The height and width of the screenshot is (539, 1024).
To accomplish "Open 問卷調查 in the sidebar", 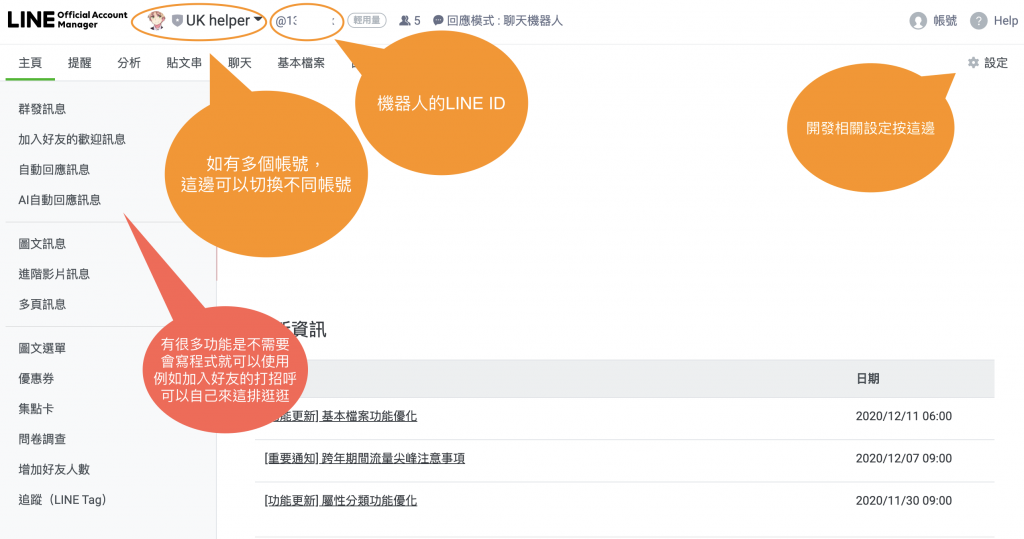I will point(42,439).
